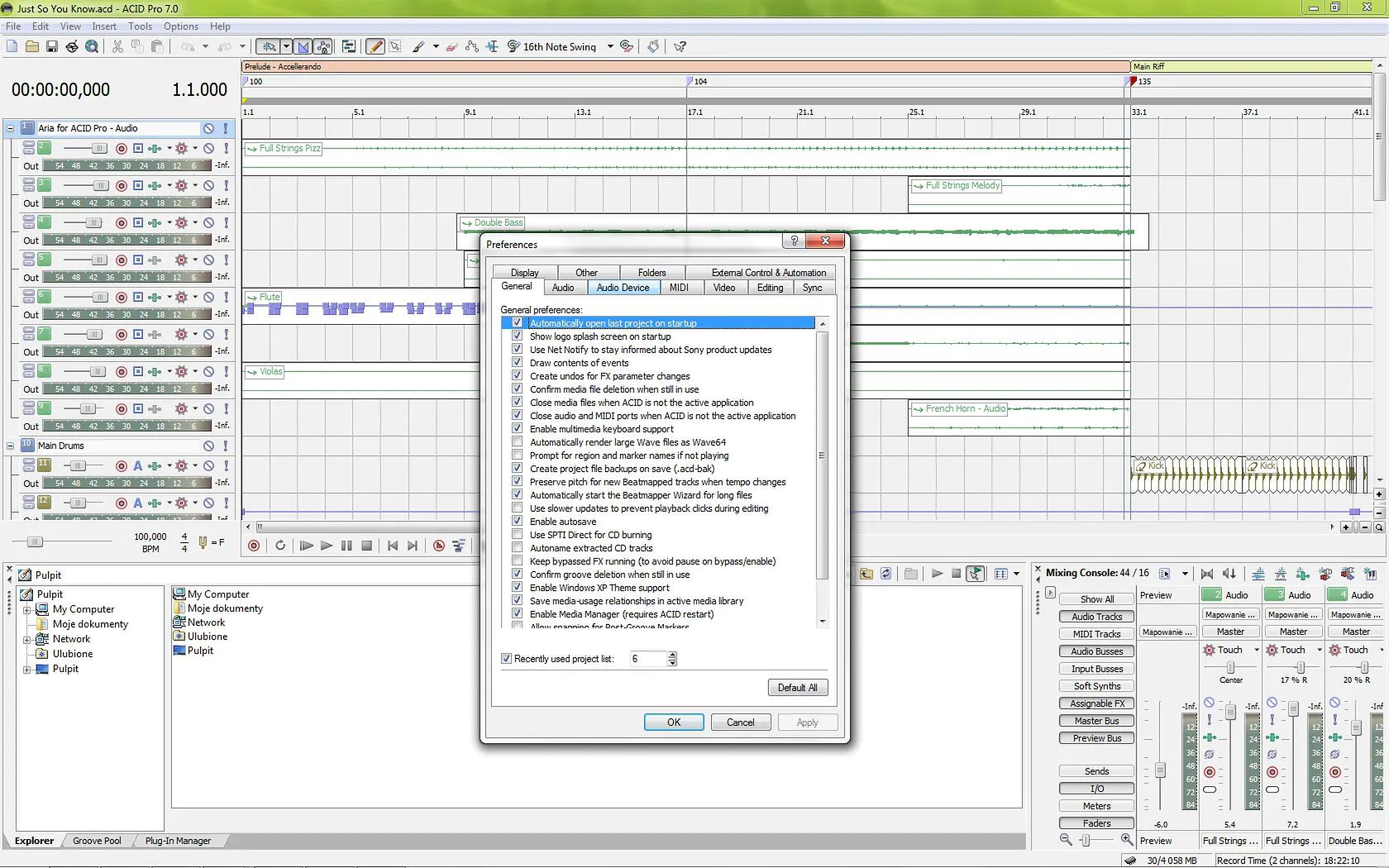Toggle Loop Playback in transport bar
1389x868 pixels.
tap(280, 546)
